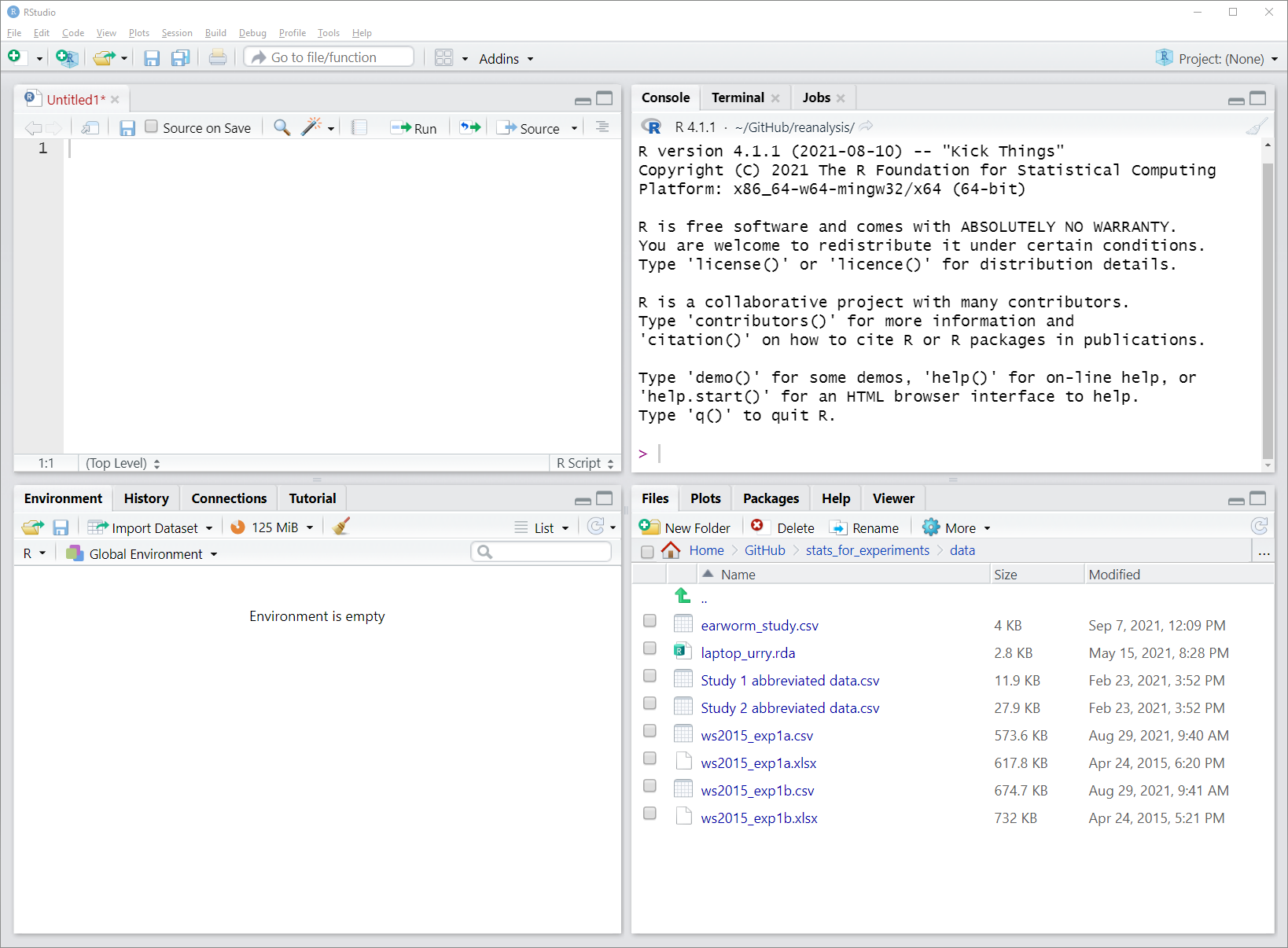Image resolution: width=1288 pixels, height=948 pixels.
Task: Click the Run button in editor
Action: (x=414, y=128)
